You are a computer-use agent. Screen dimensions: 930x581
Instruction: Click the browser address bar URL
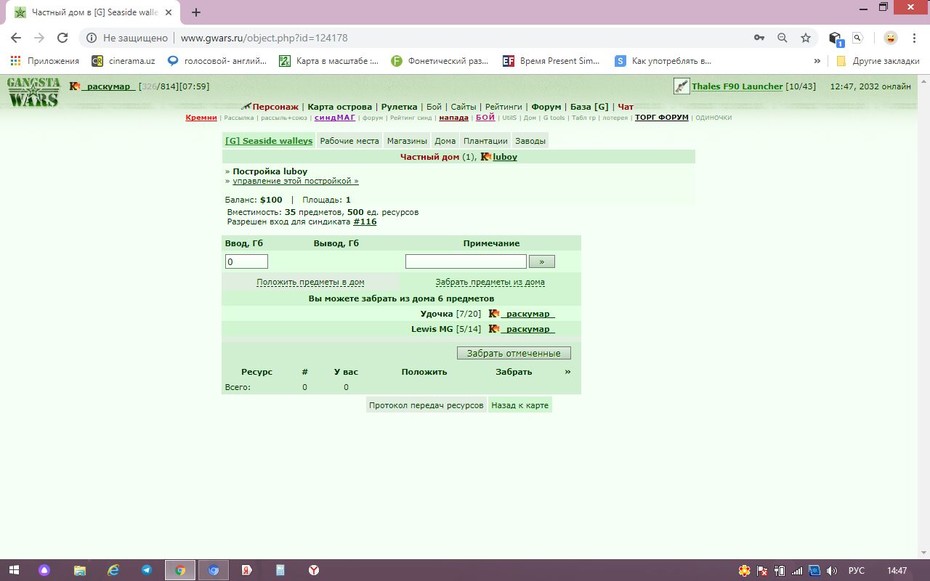(264, 38)
